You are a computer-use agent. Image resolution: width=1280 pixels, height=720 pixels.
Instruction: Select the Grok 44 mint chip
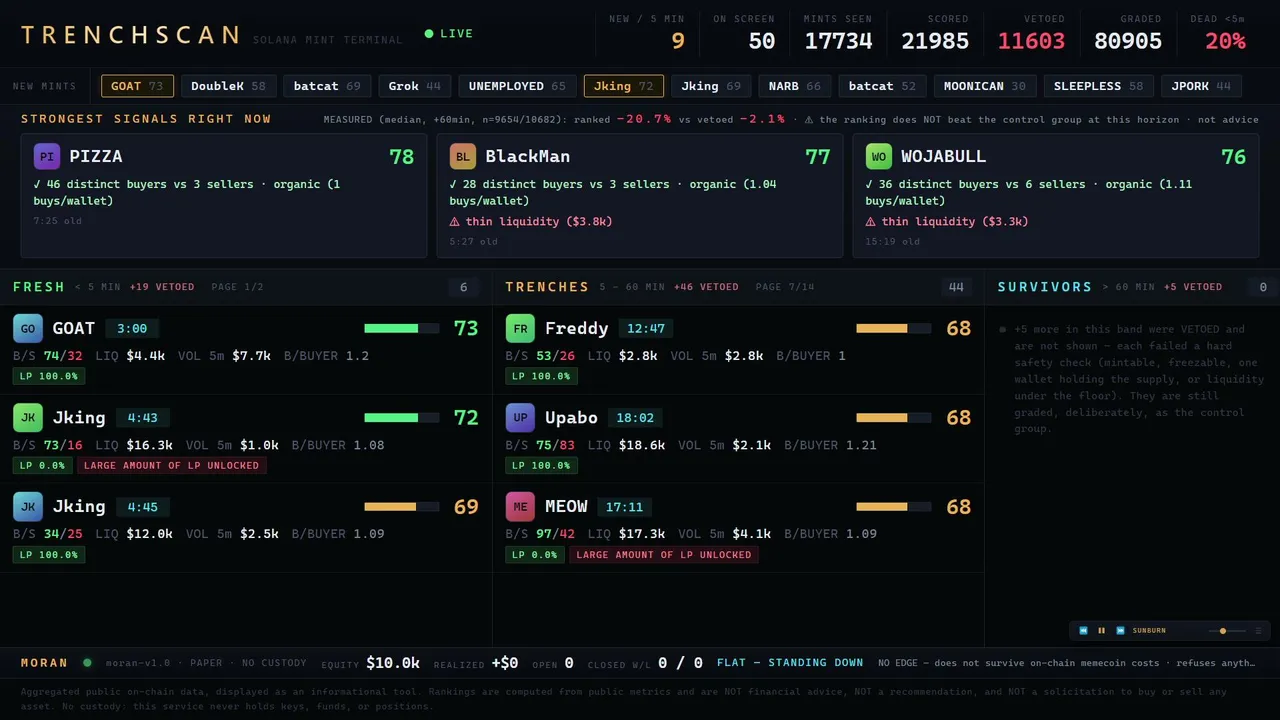(415, 86)
